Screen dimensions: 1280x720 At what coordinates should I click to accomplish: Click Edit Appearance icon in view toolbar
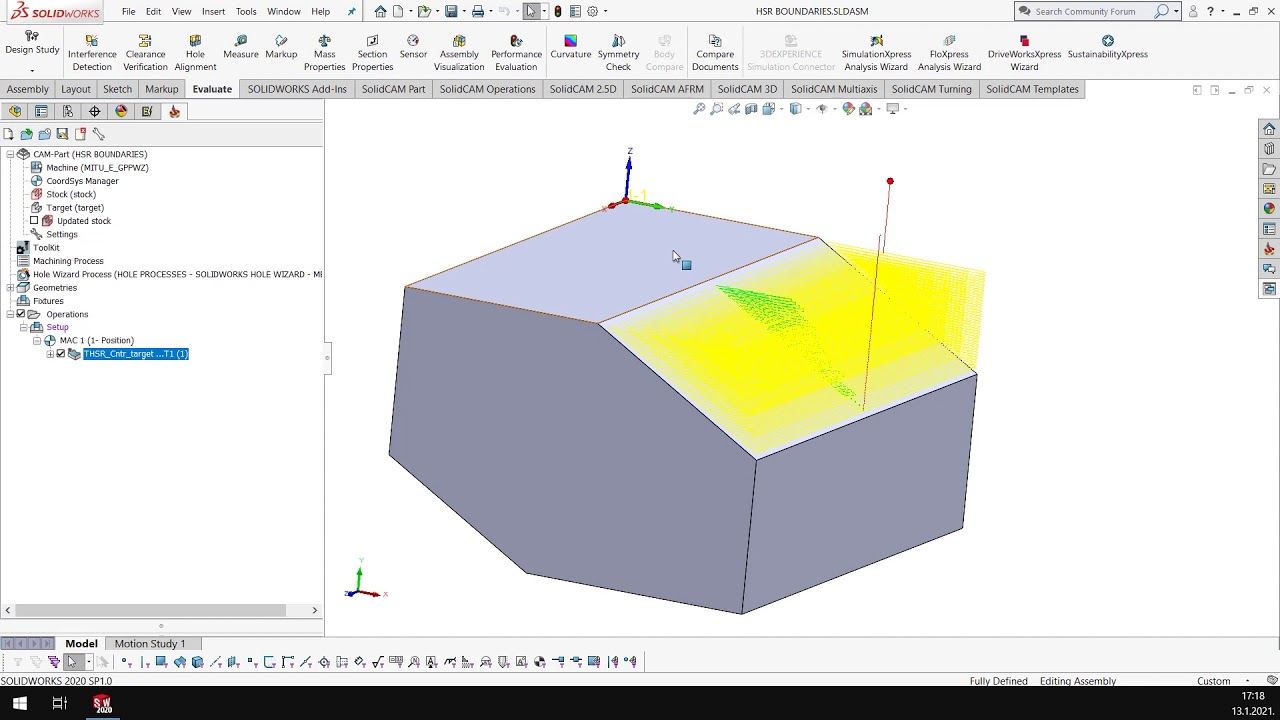coord(848,109)
